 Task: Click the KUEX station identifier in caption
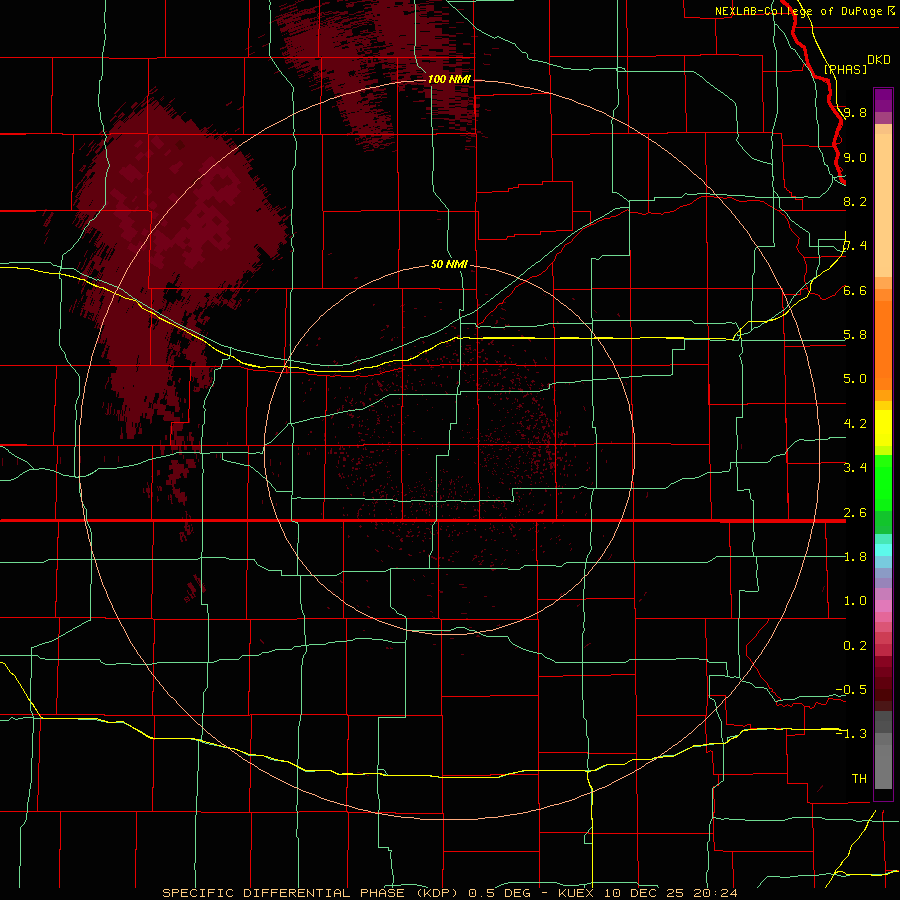(576, 893)
